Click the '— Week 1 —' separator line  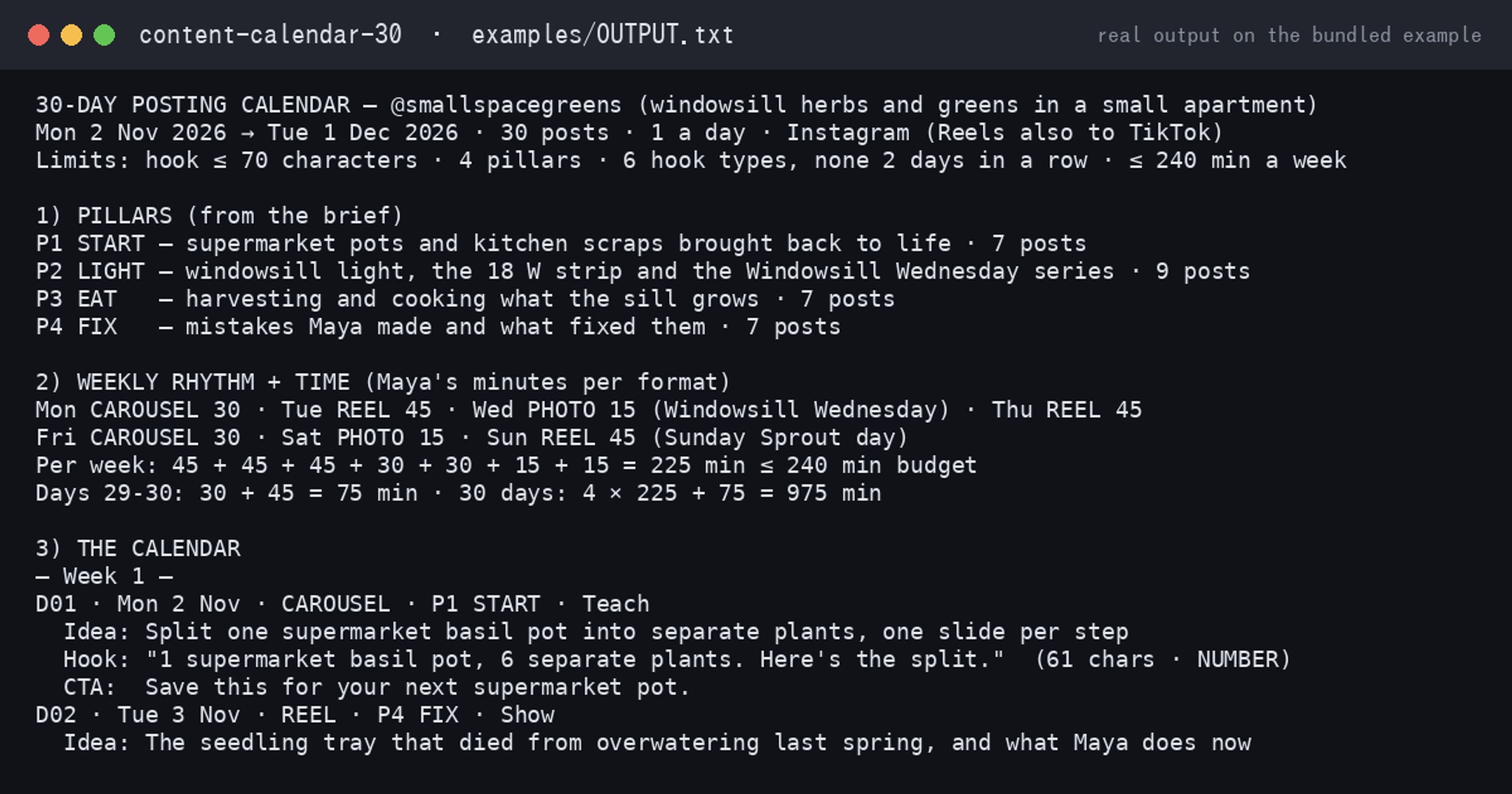pos(105,577)
